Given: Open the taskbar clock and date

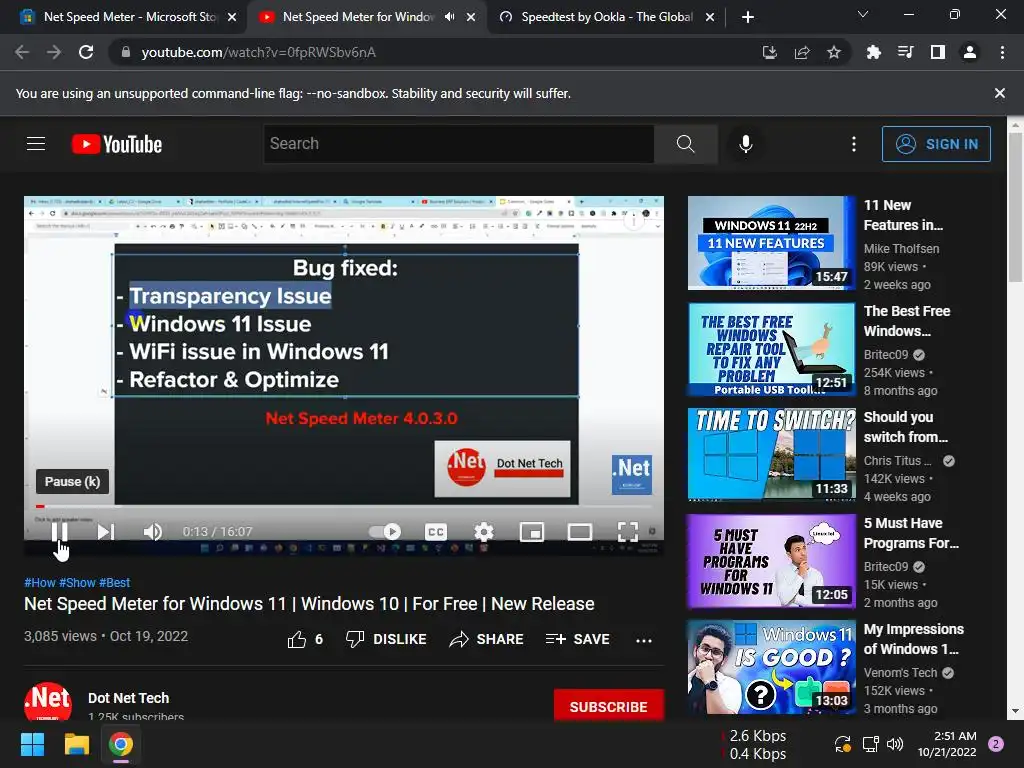Looking at the screenshot, I should pos(948,744).
